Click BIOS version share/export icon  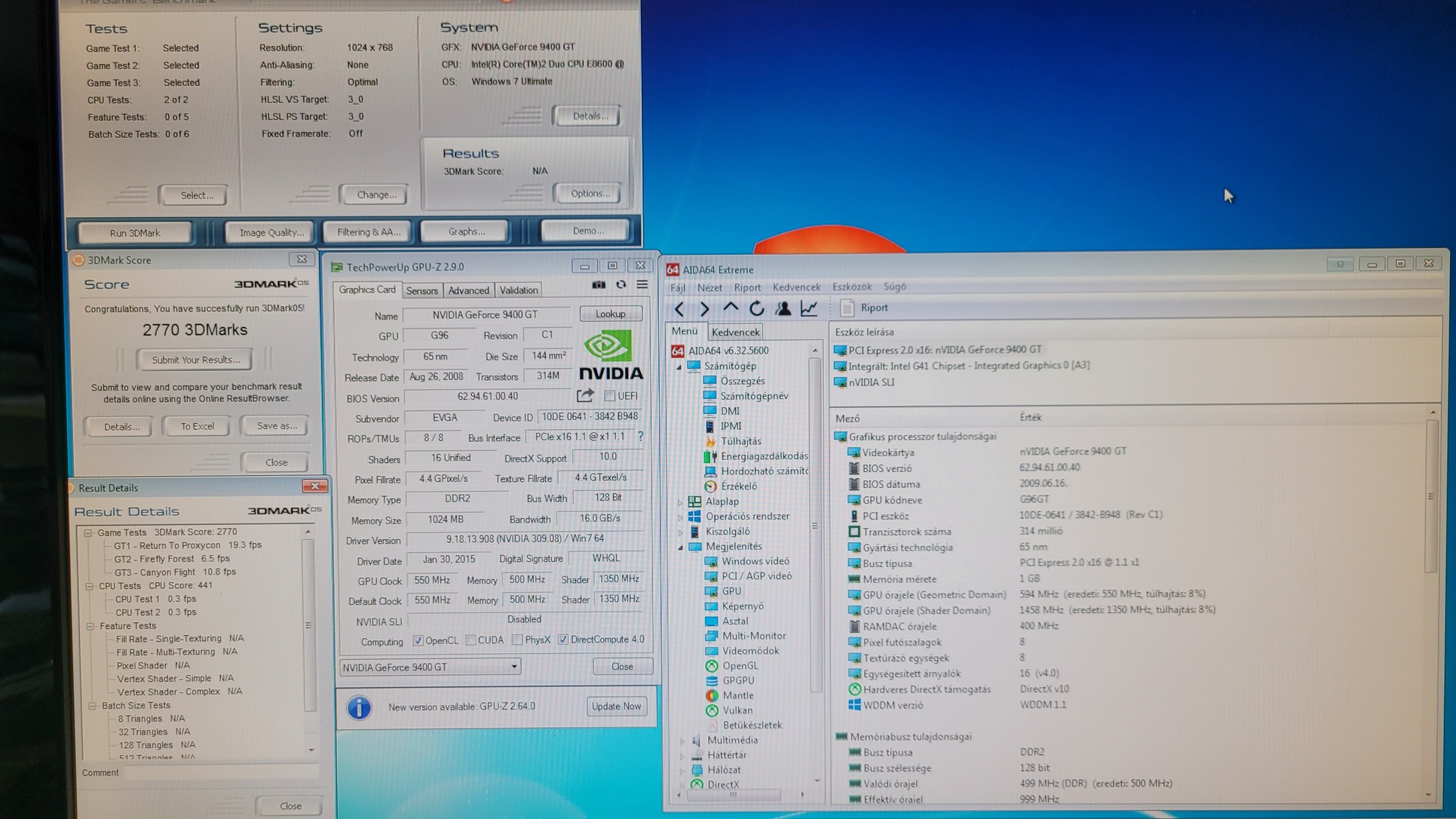(585, 396)
